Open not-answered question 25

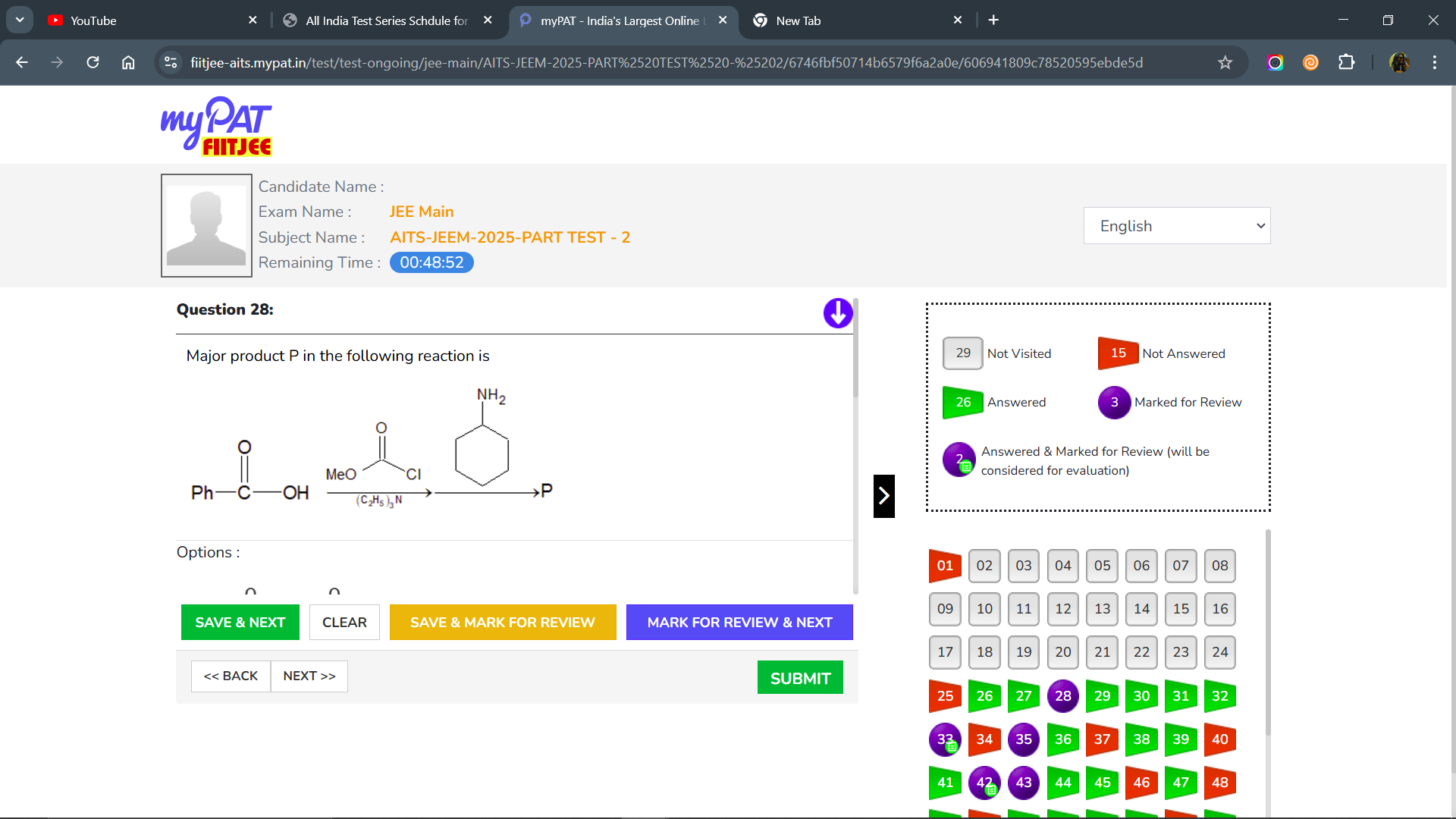coord(945,696)
